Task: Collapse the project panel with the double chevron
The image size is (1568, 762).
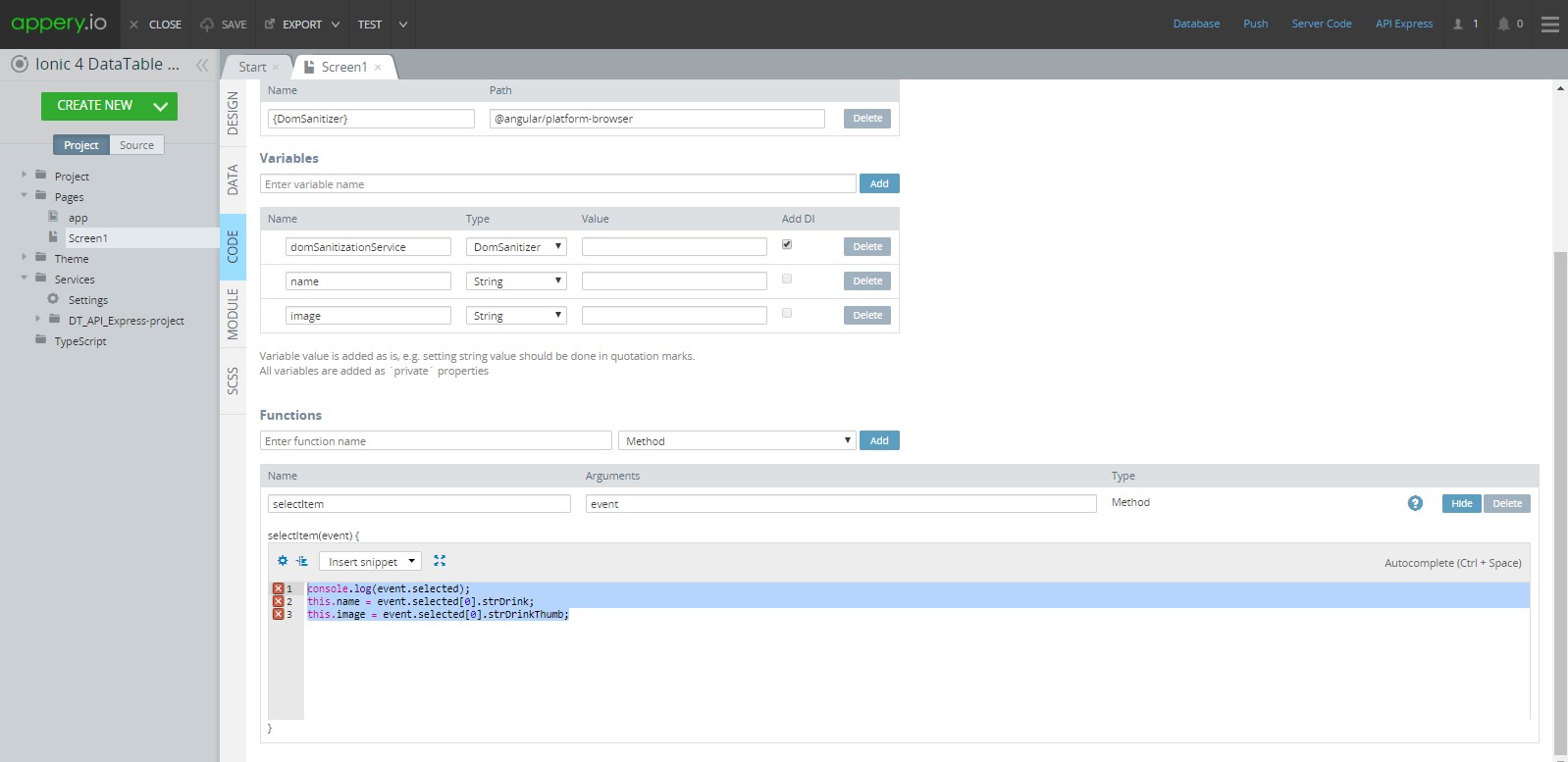Action: [x=202, y=65]
